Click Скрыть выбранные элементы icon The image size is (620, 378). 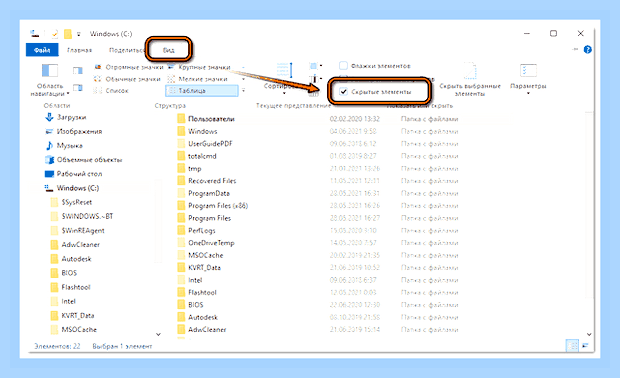pyautogui.click(x=470, y=71)
